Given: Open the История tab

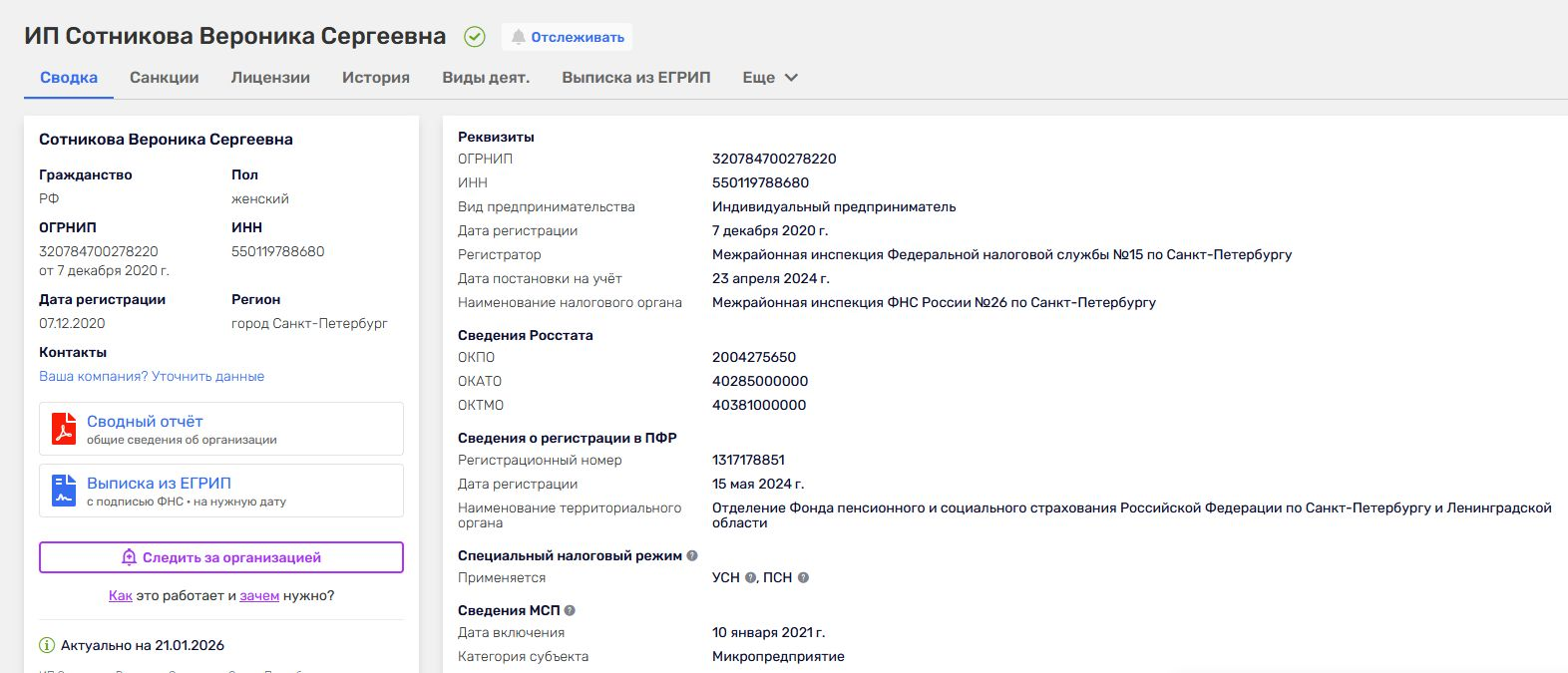Looking at the screenshot, I should (376, 77).
